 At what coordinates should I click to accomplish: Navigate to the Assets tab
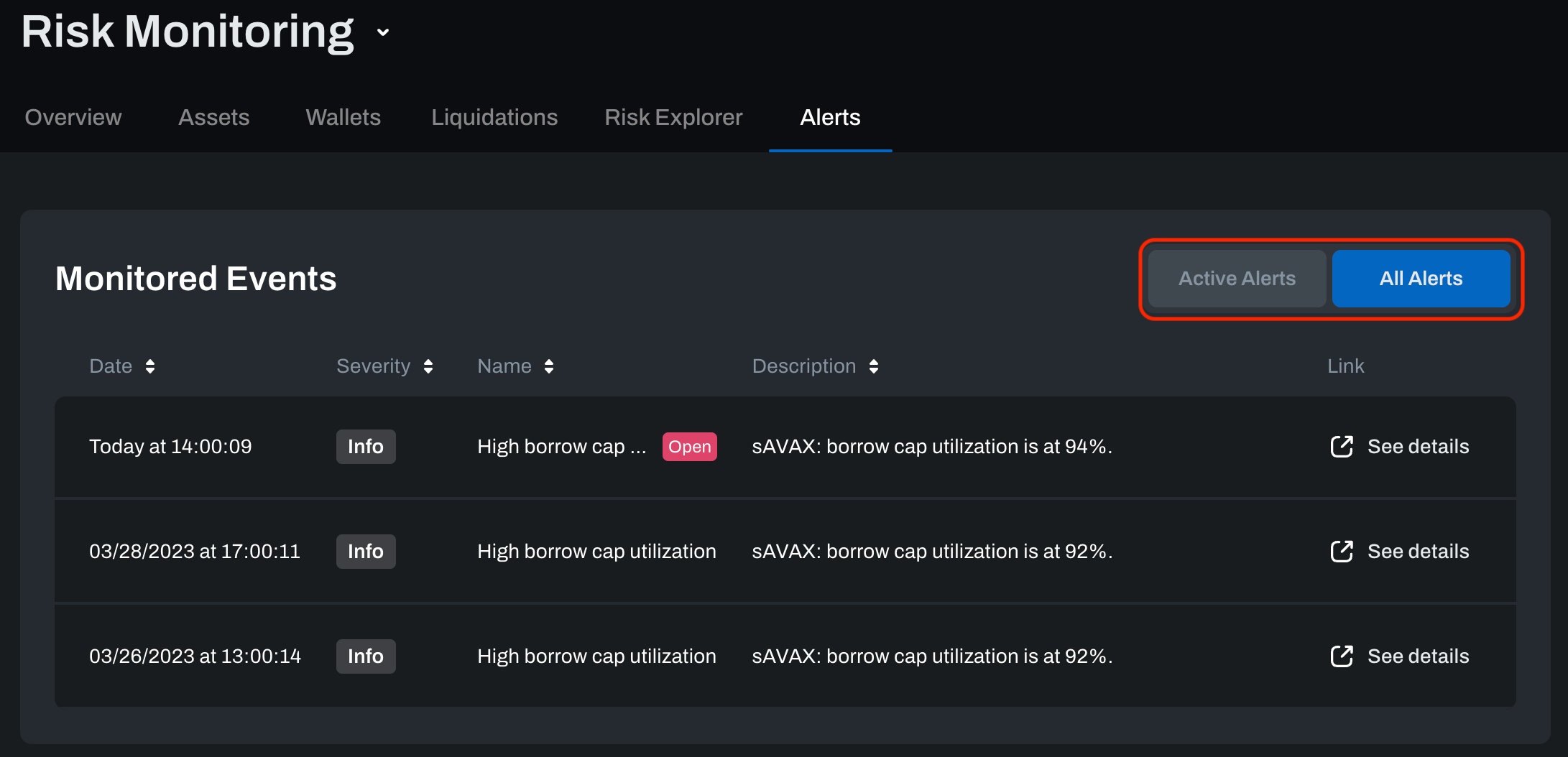pyautogui.click(x=214, y=117)
